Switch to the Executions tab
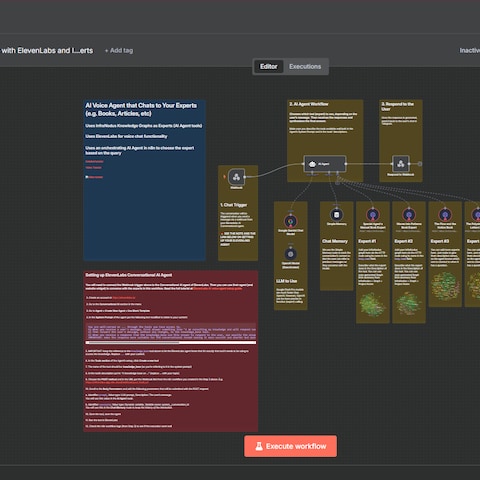This screenshot has width=480, height=480. click(305, 66)
